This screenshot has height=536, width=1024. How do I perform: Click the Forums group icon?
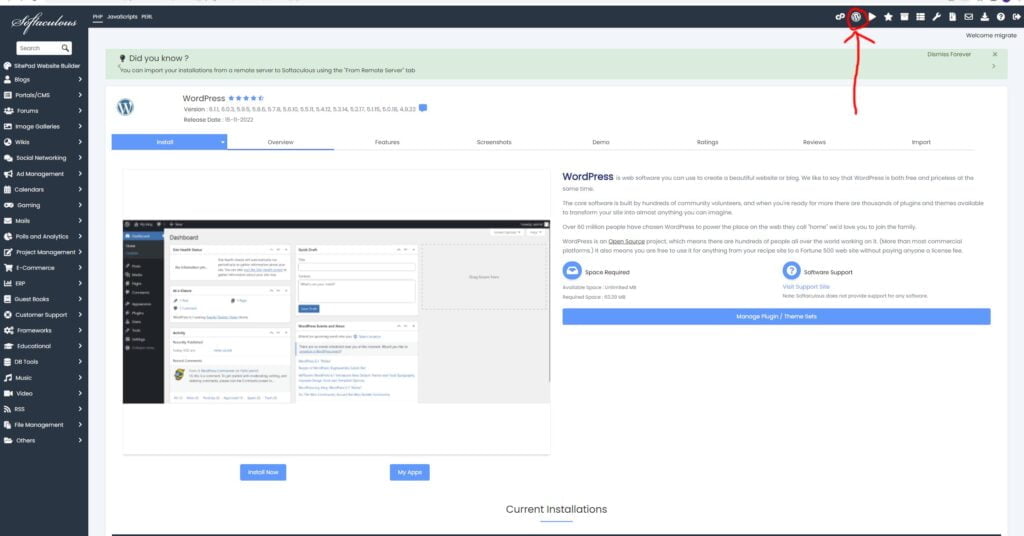coord(8,111)
